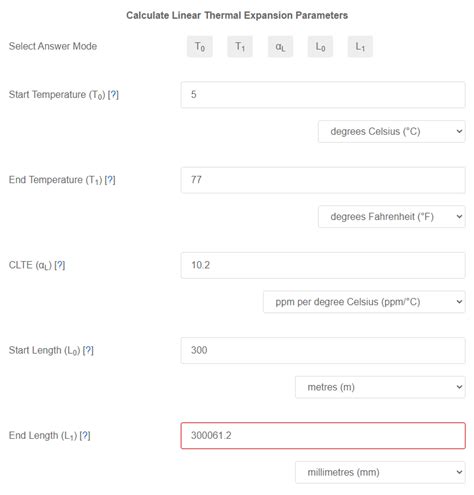Select αL answer mode button

280,47
